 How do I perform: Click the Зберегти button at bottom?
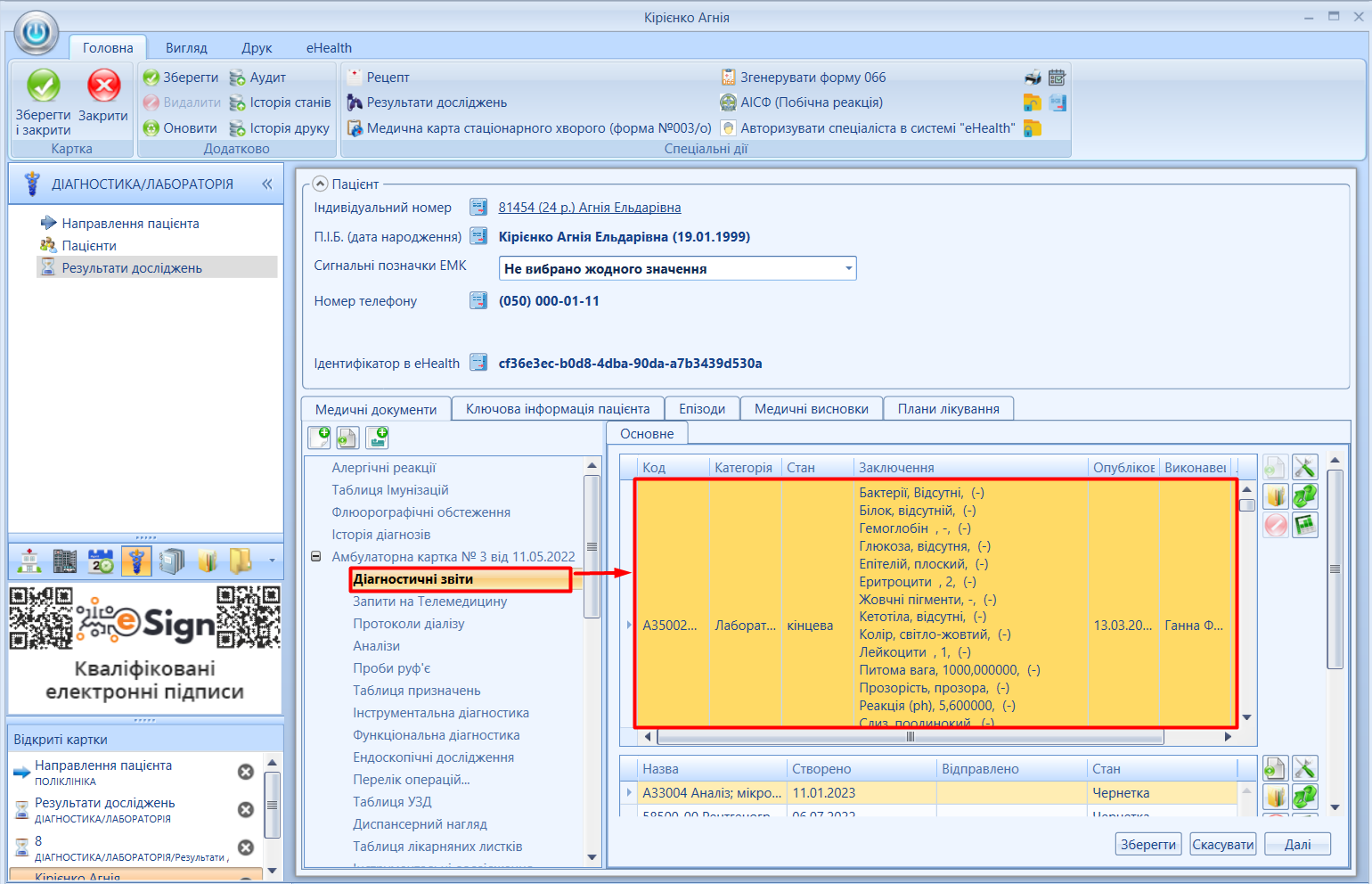click(x=1147, y=844)
